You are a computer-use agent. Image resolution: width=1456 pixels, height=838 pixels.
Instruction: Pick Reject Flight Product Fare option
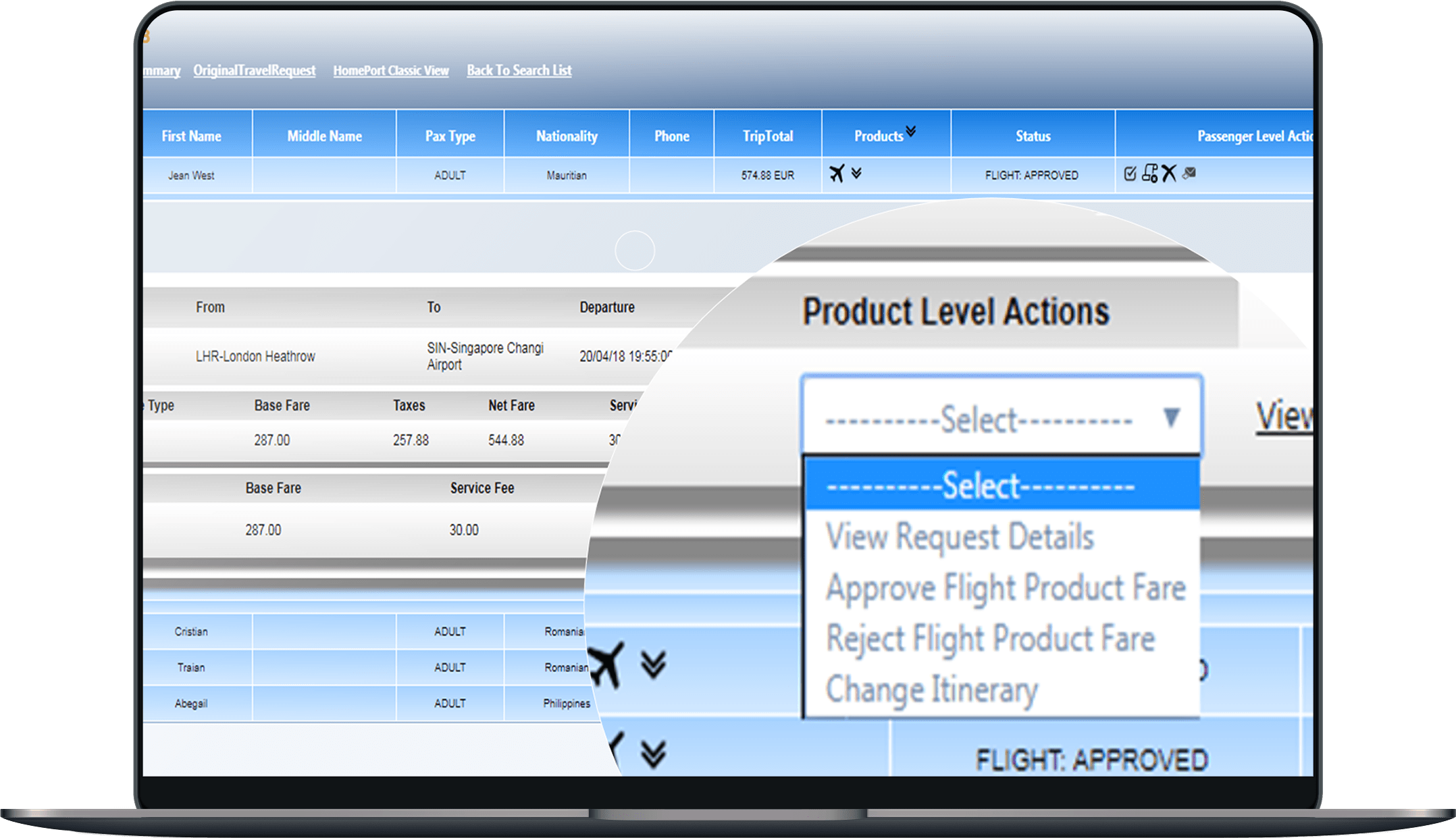[990, 638]
